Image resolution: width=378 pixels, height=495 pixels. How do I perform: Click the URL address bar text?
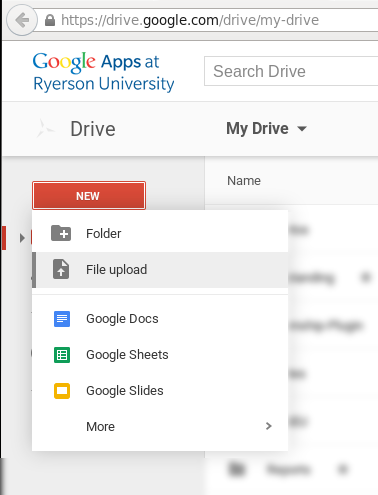pyautogui.click(x=190, y=20)
